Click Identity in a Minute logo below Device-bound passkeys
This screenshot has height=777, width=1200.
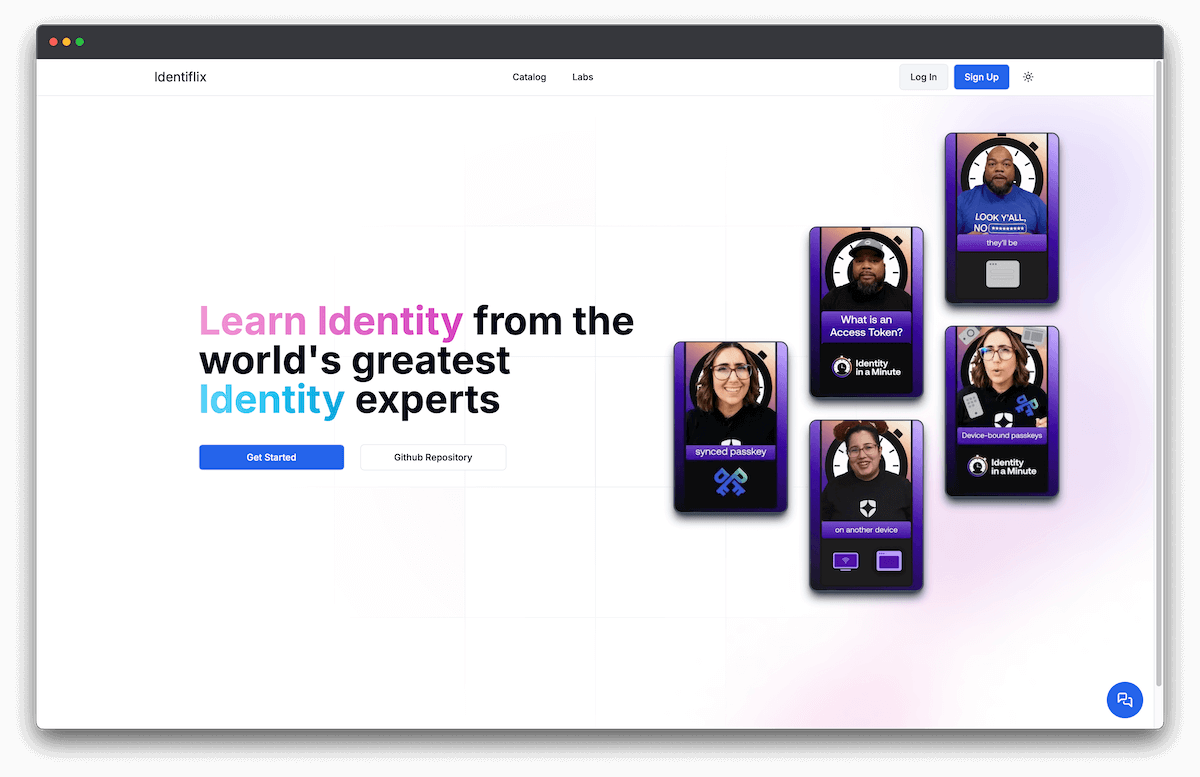tap(1002, 466)
